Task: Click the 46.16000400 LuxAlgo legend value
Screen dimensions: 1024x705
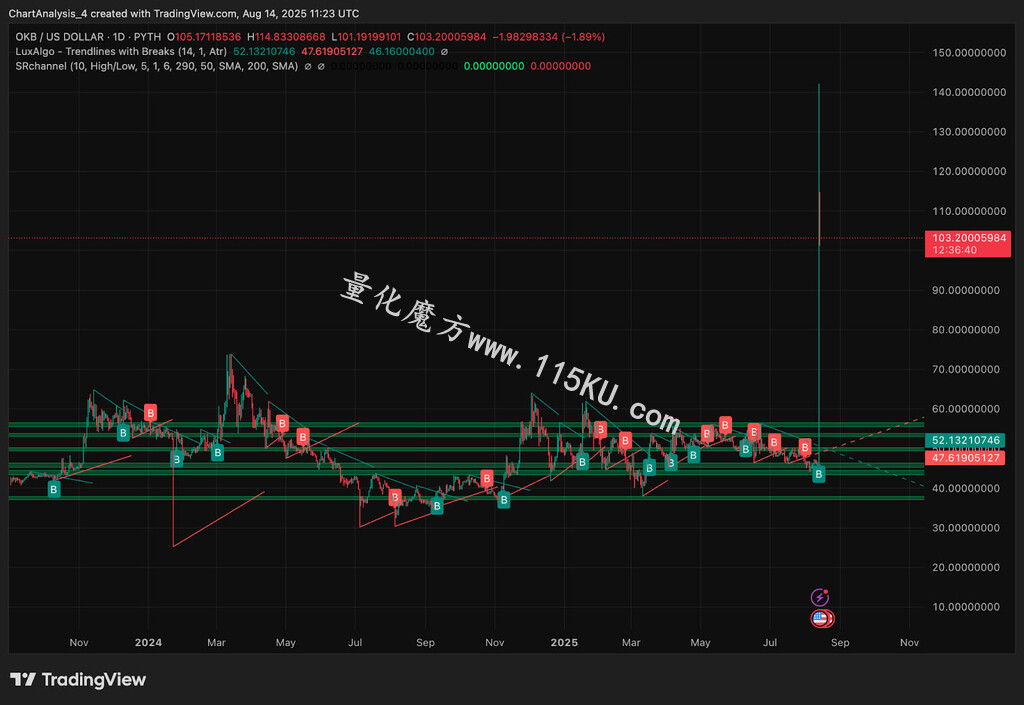Action: pos(402,52)
